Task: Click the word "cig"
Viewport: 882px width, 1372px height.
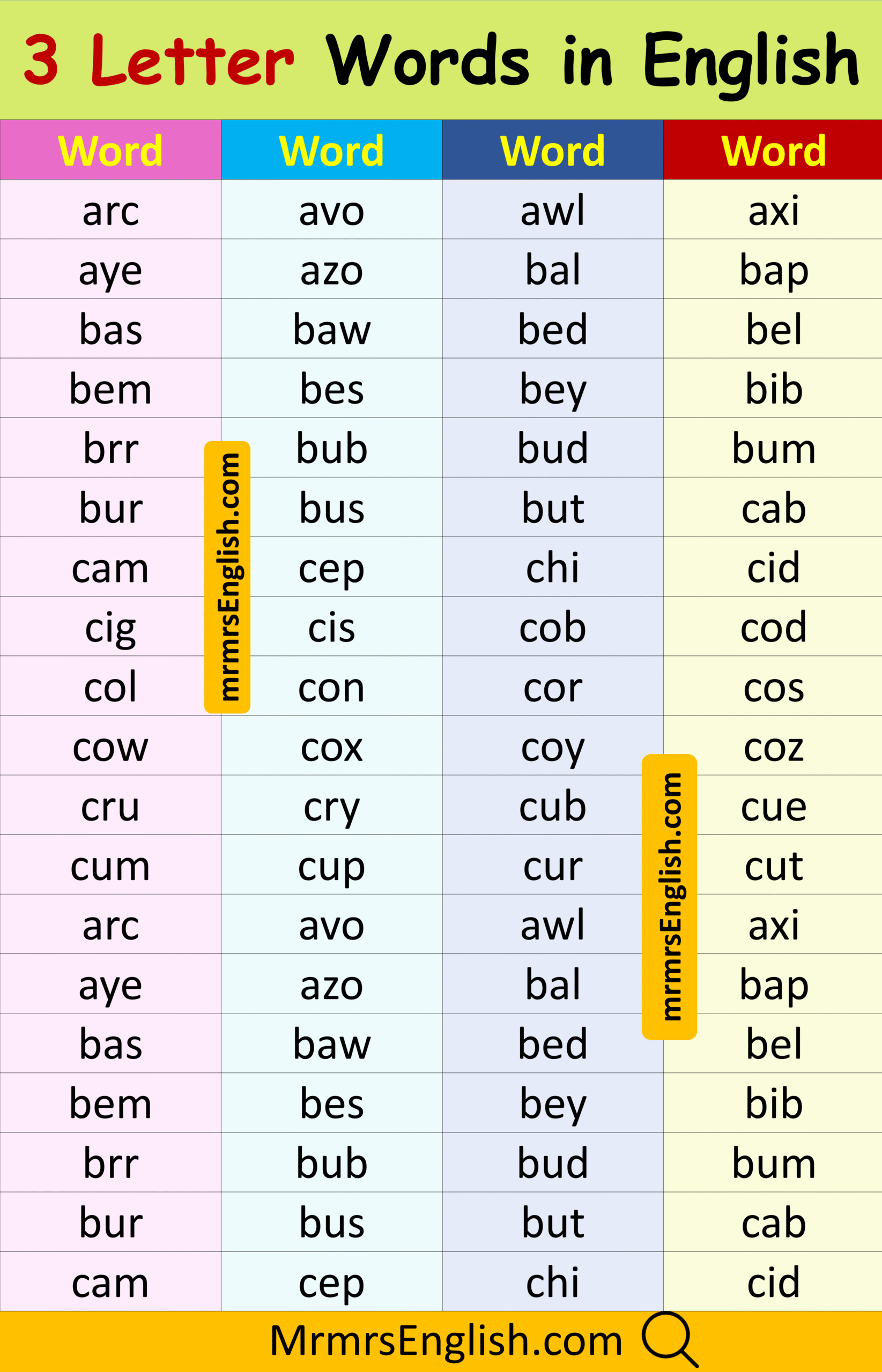Action: 110,628
